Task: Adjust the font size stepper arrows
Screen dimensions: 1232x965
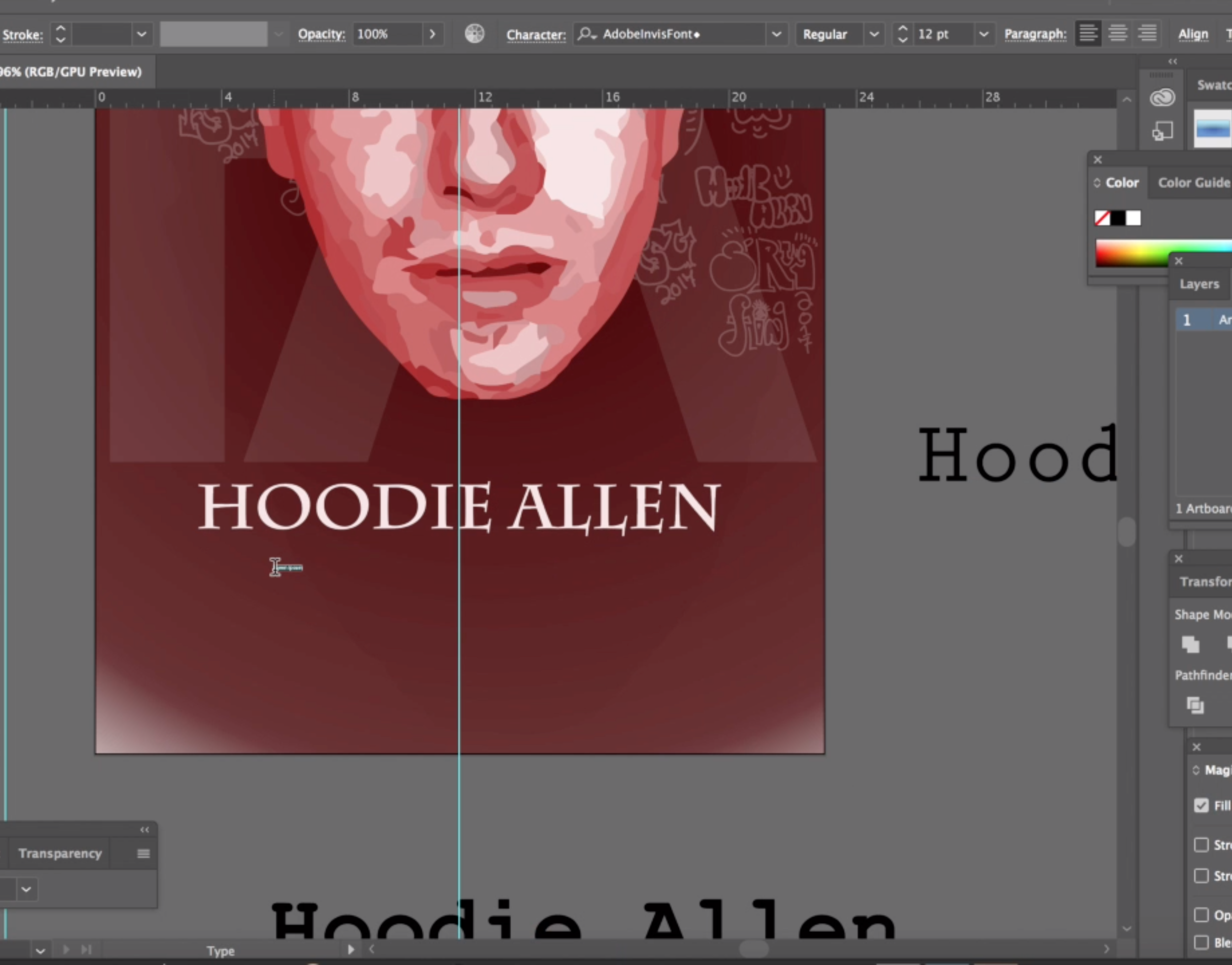Action: point(903,34)
